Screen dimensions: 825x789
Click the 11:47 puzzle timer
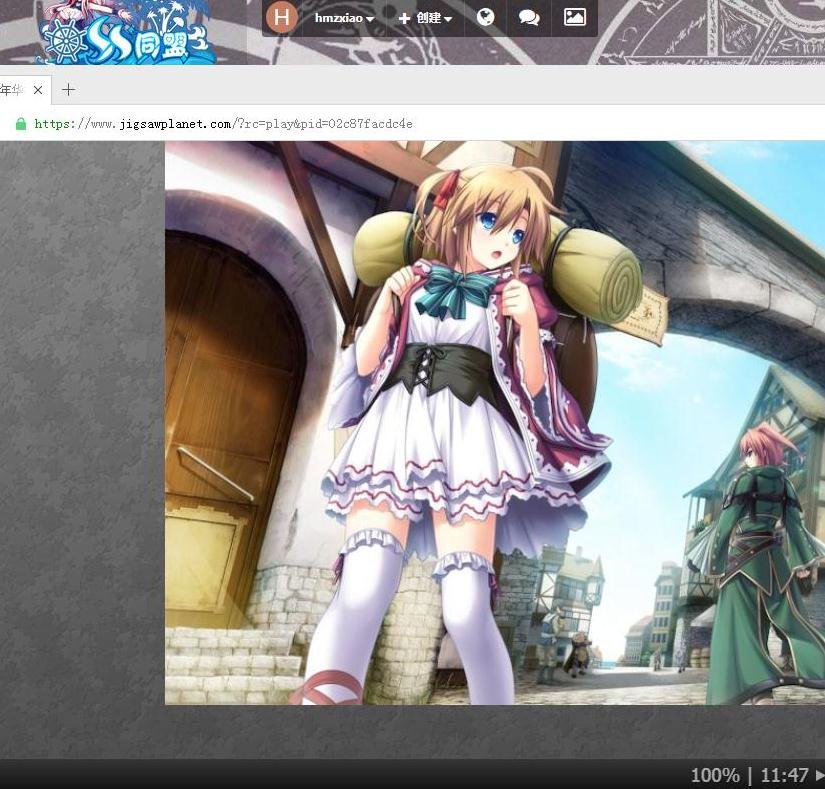[784, 775]
